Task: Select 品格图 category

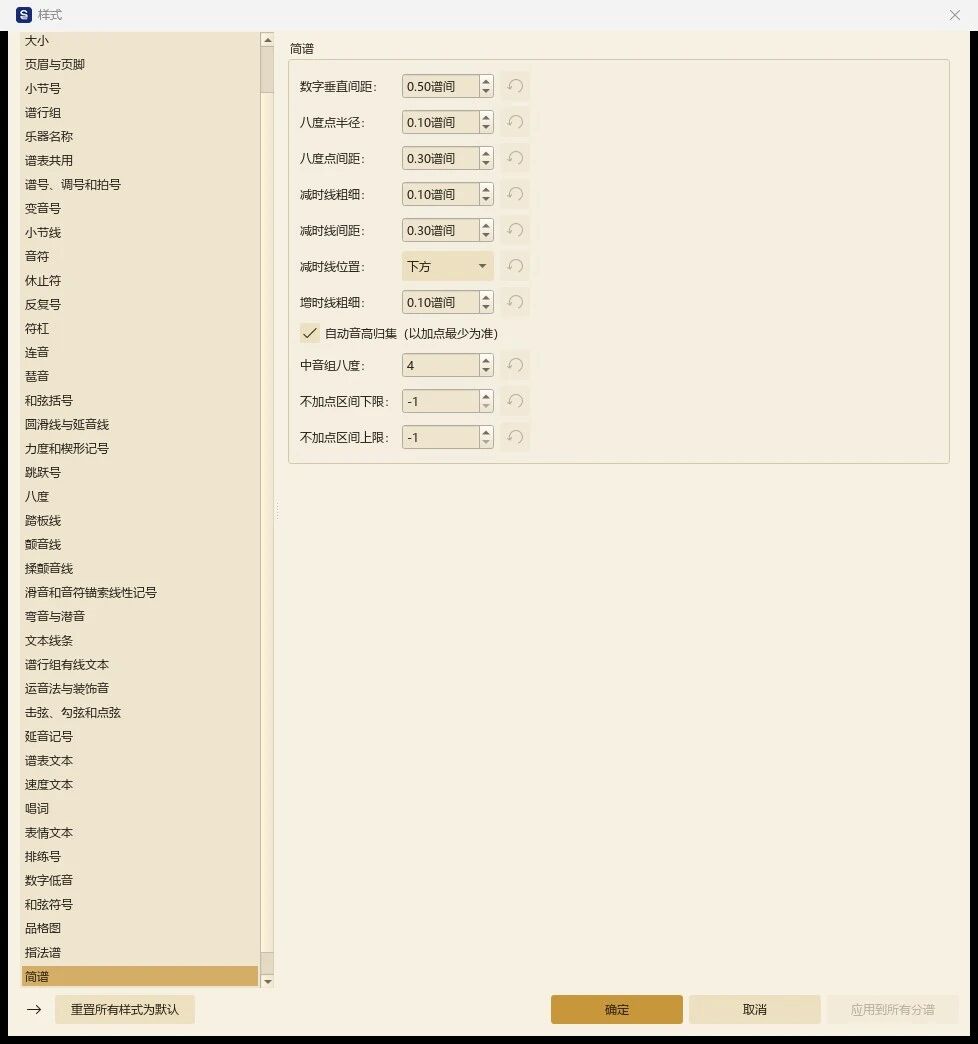Action: (x=140, y=928)
